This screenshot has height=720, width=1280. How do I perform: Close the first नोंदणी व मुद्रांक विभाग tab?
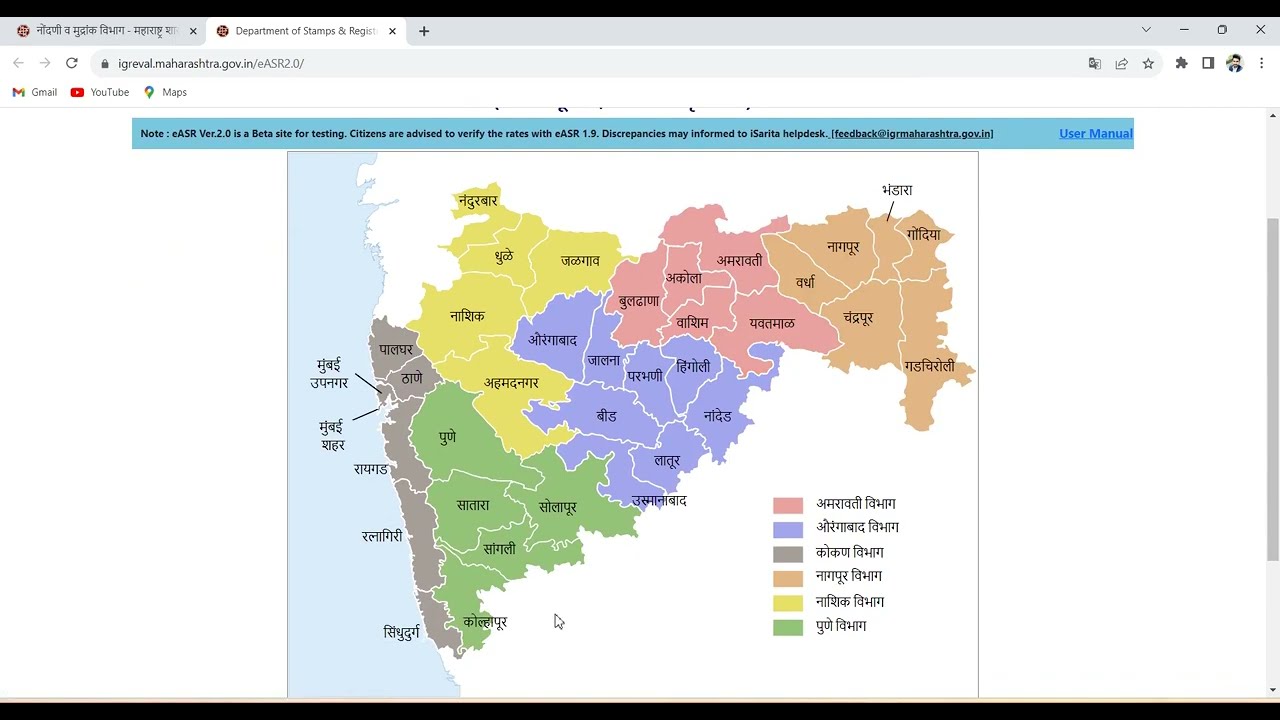tap(193, 31)
